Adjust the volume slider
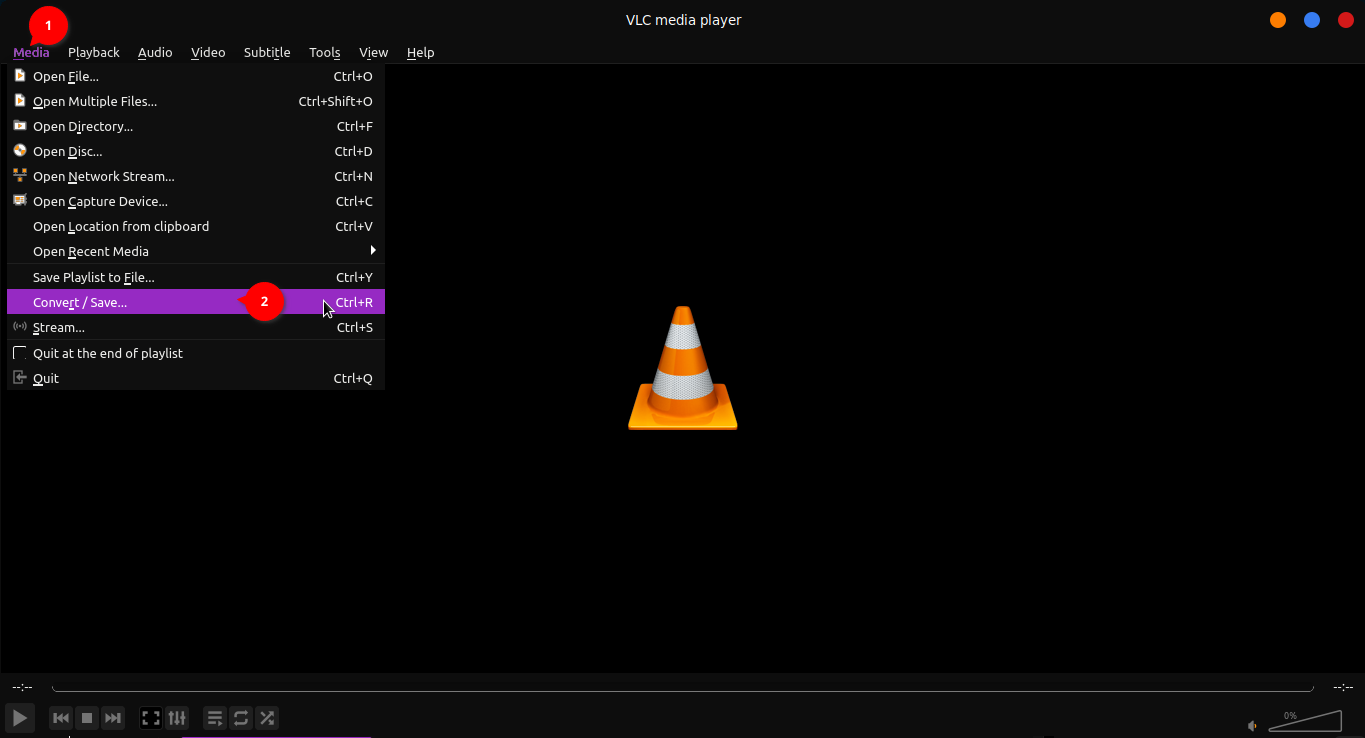 coord(1305,722)
